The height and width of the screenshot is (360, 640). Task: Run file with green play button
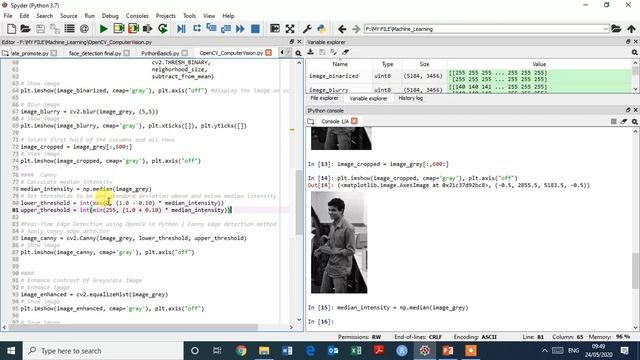tap(104, 29)
